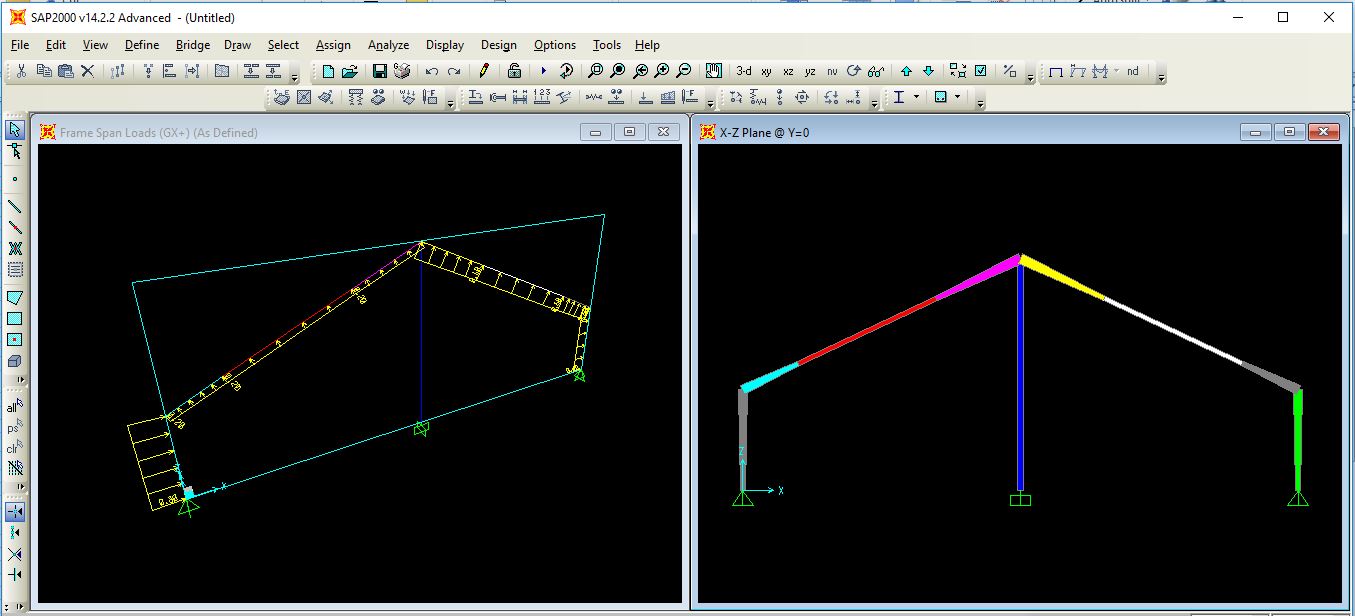The image size is (1355, 616).
Task: Toggle the Lock/Unlock Model padlock icon
Action: [x=514, y=71]
